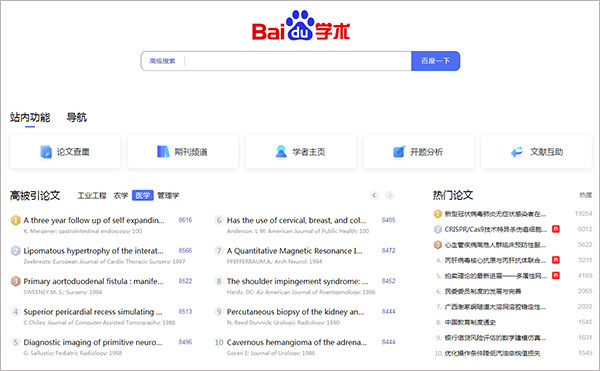
Task: Open 'Has the use of cervical, breast' paper
Action: (296, 220)
